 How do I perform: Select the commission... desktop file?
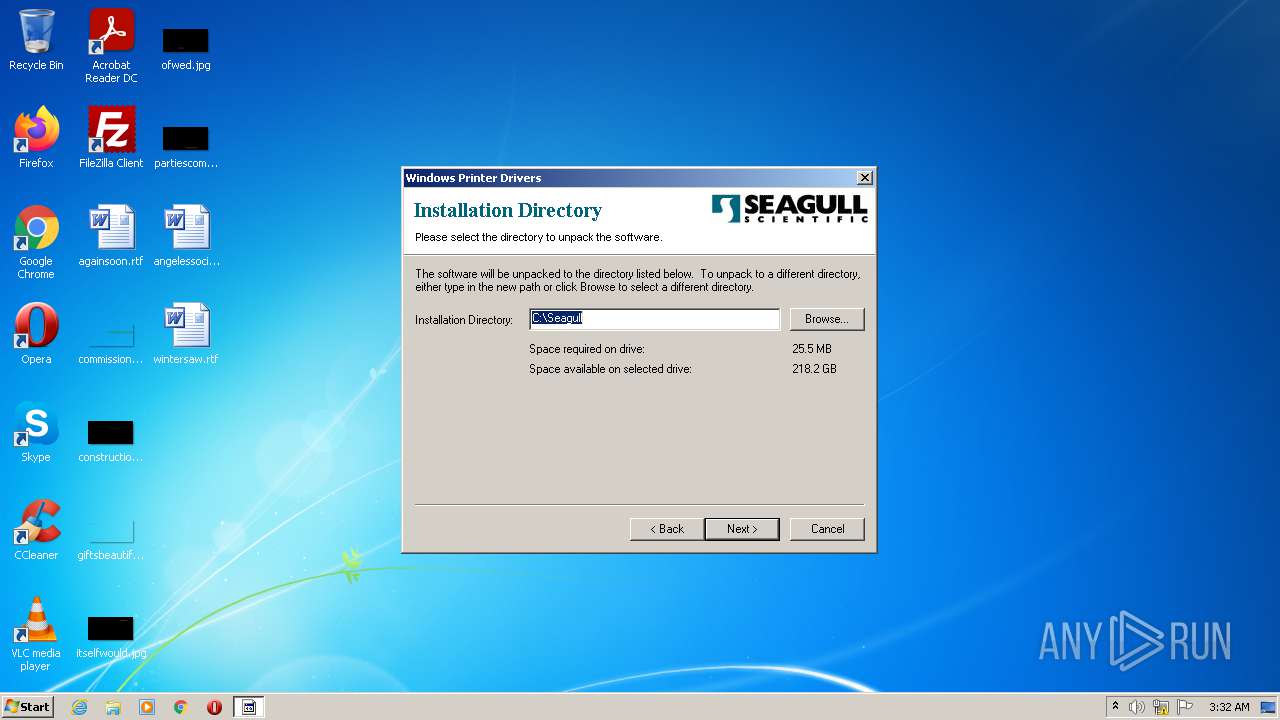(111, 342)
